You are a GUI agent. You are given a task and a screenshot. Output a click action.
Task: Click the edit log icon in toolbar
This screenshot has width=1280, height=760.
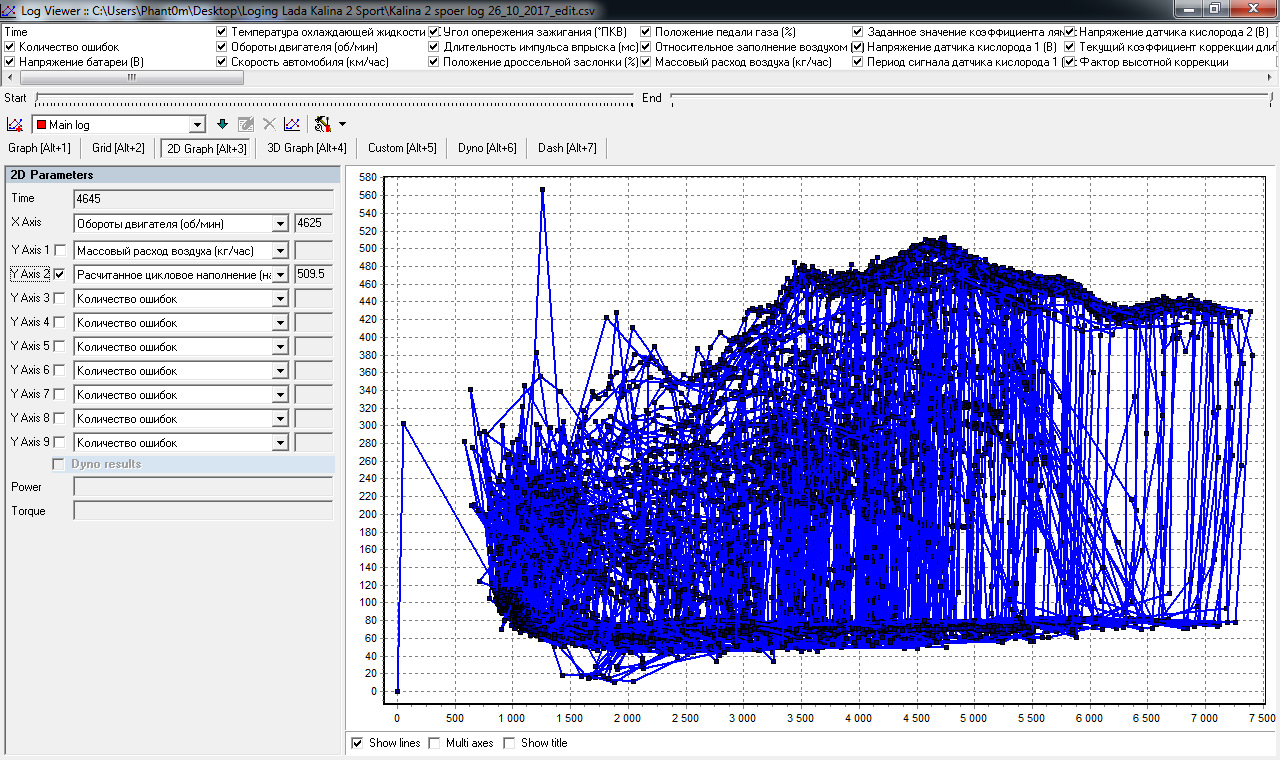(246, 124)
